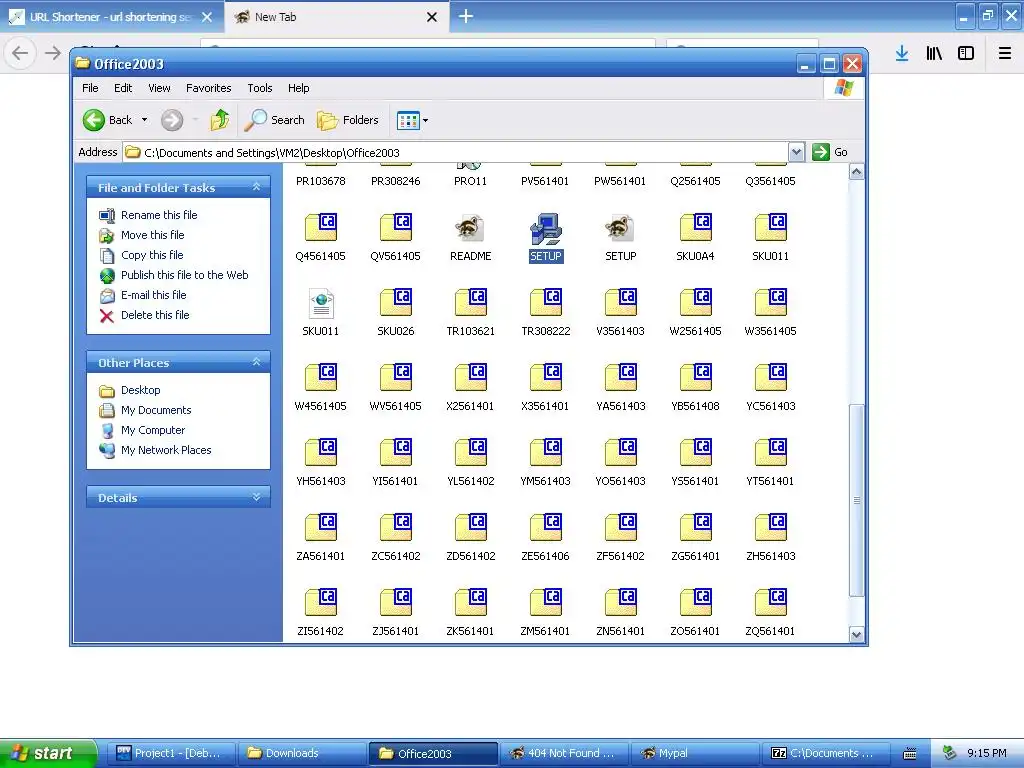This screenshot has height=768, width=1024.
Task: Open the Favorites menu
Action: click(x=208, y=88)
